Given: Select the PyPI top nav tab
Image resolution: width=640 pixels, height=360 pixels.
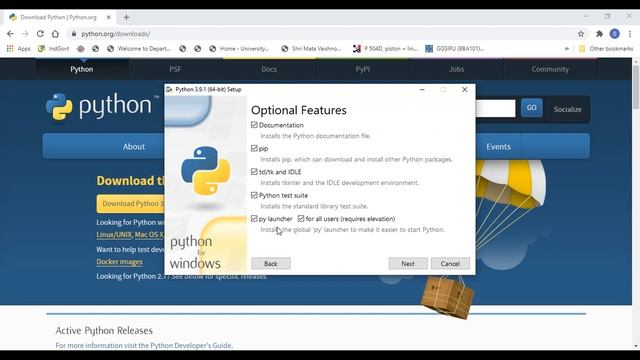Looking at the screenshot, I should [362, 69].
